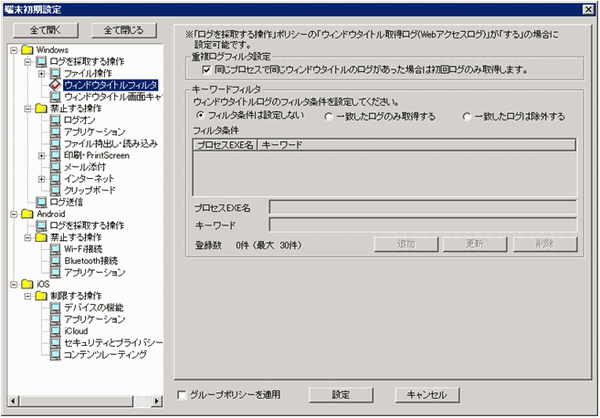Select the 一致したログは除外する radio button
600x418 pixels.
(x=466, y=116)
